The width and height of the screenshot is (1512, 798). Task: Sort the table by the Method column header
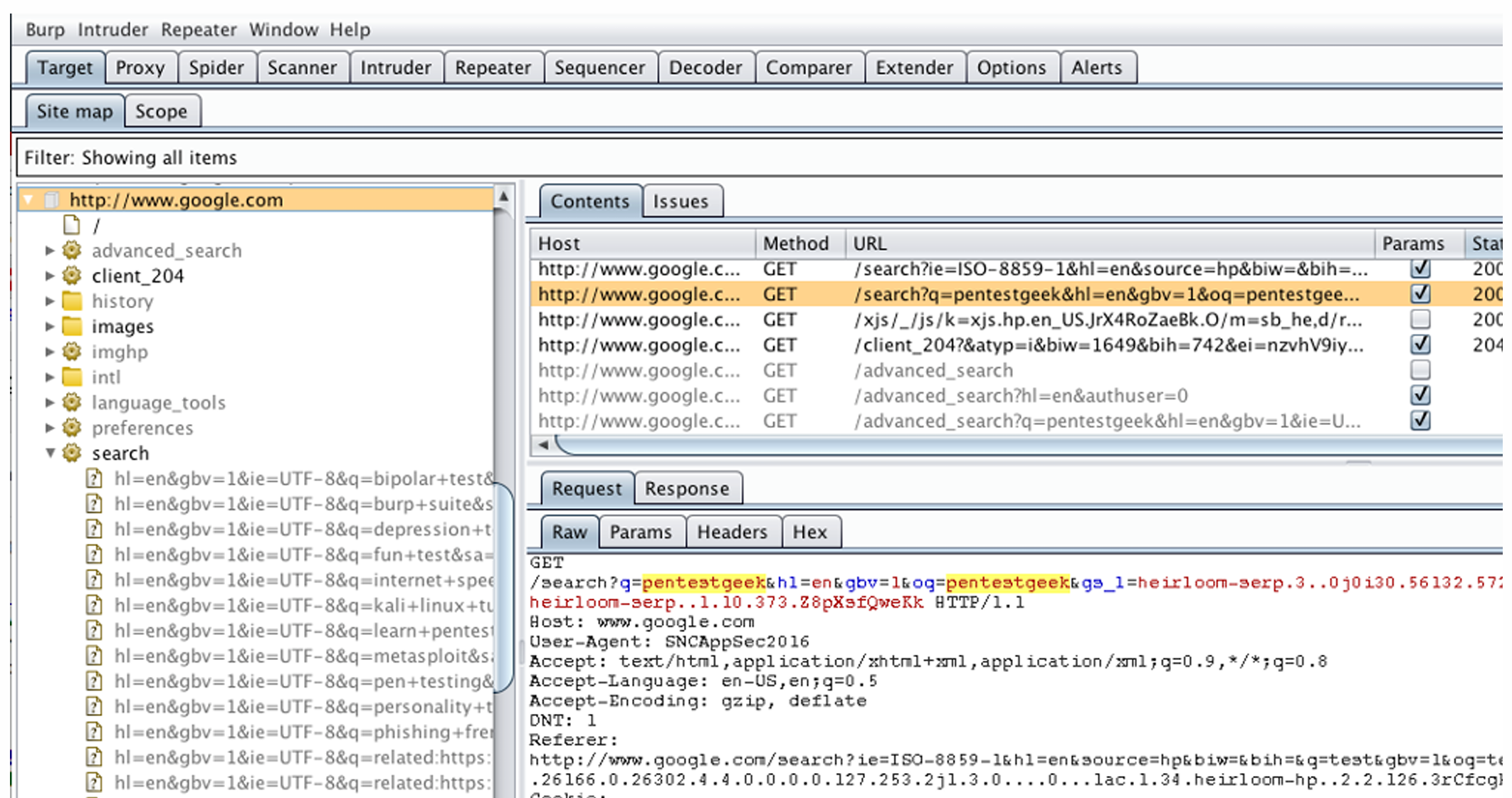[800, 243]
